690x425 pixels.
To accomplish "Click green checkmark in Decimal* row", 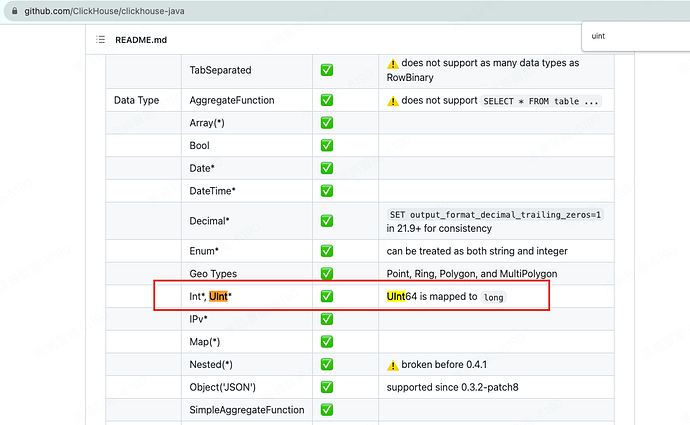I will pyautogui.click(x=327, y=221).
